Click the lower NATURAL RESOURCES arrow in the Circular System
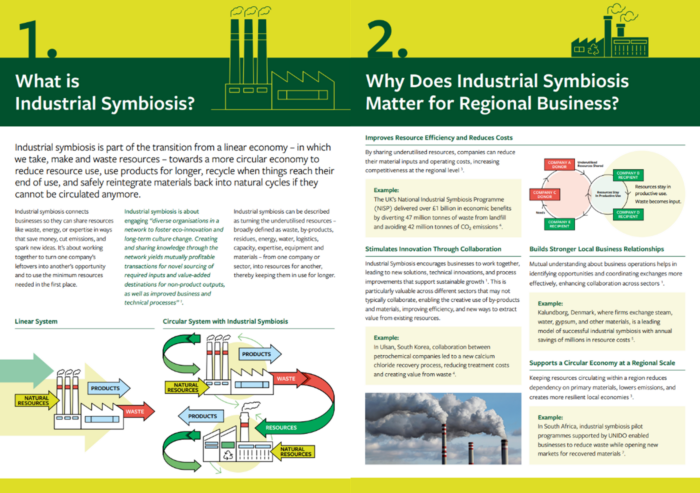700x493 pixels. [x=292, y=451]
